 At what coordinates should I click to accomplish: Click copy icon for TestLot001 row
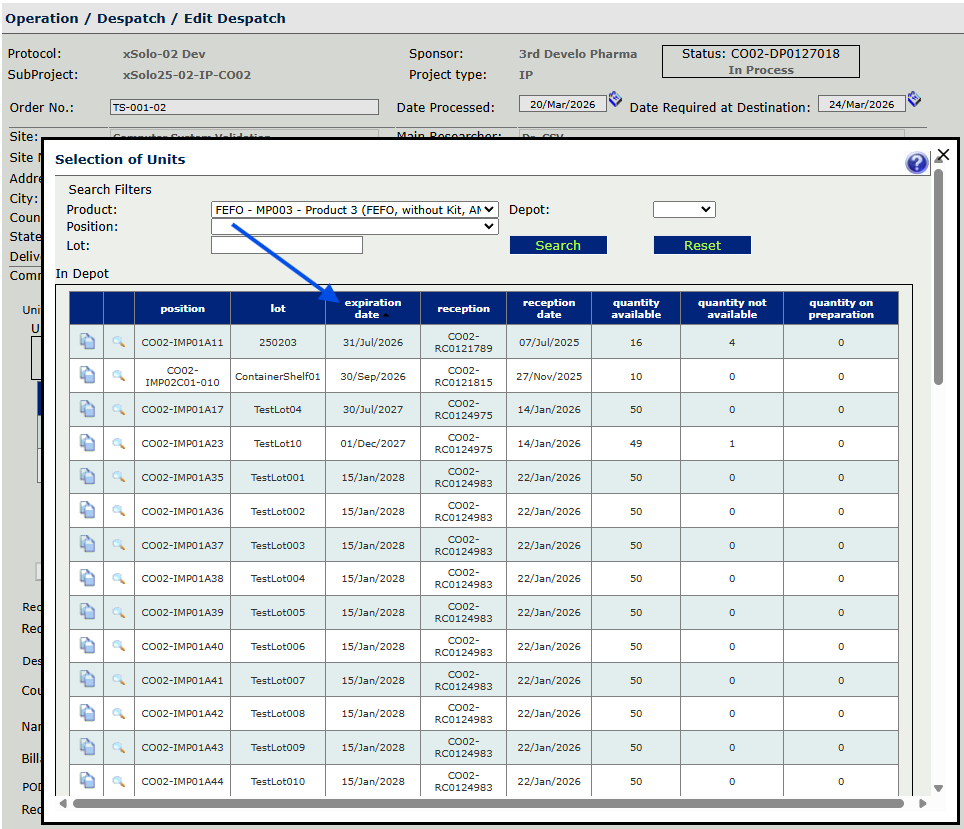[87, 477]
